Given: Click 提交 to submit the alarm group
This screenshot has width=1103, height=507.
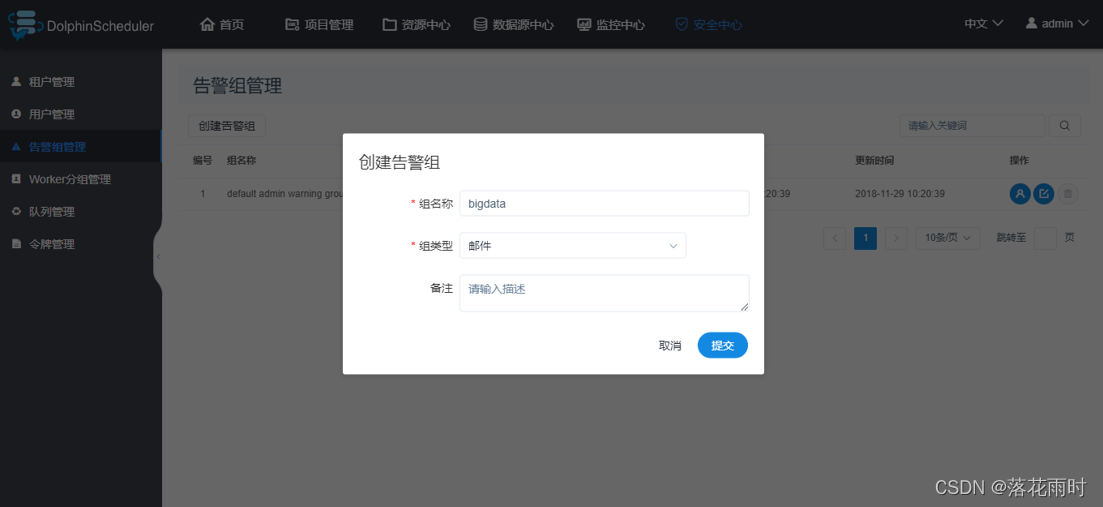Looking at the screenshot, I should coord(722,345).
